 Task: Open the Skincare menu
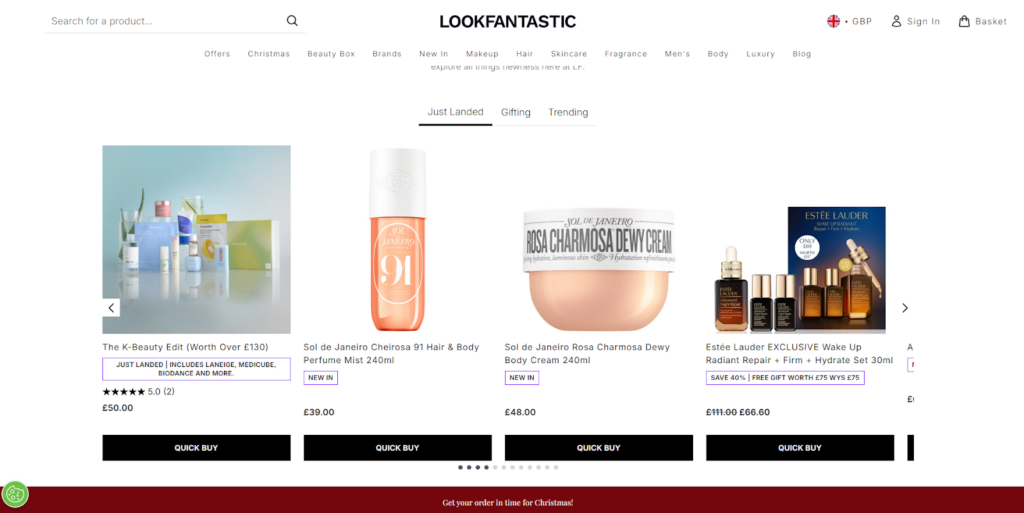(x=569, y=54)
